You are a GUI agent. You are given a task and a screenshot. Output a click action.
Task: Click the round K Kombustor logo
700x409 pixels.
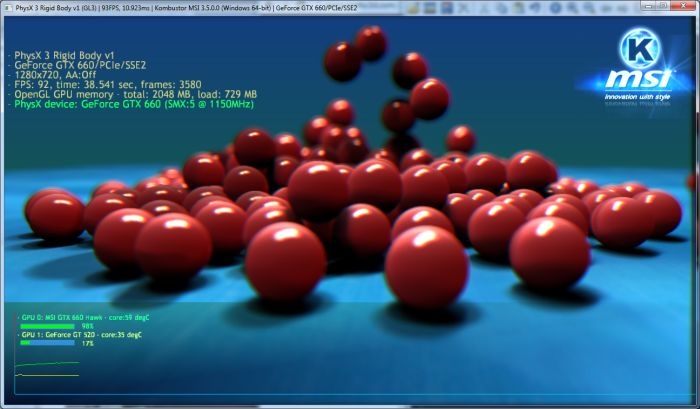[x=640, y=49]
